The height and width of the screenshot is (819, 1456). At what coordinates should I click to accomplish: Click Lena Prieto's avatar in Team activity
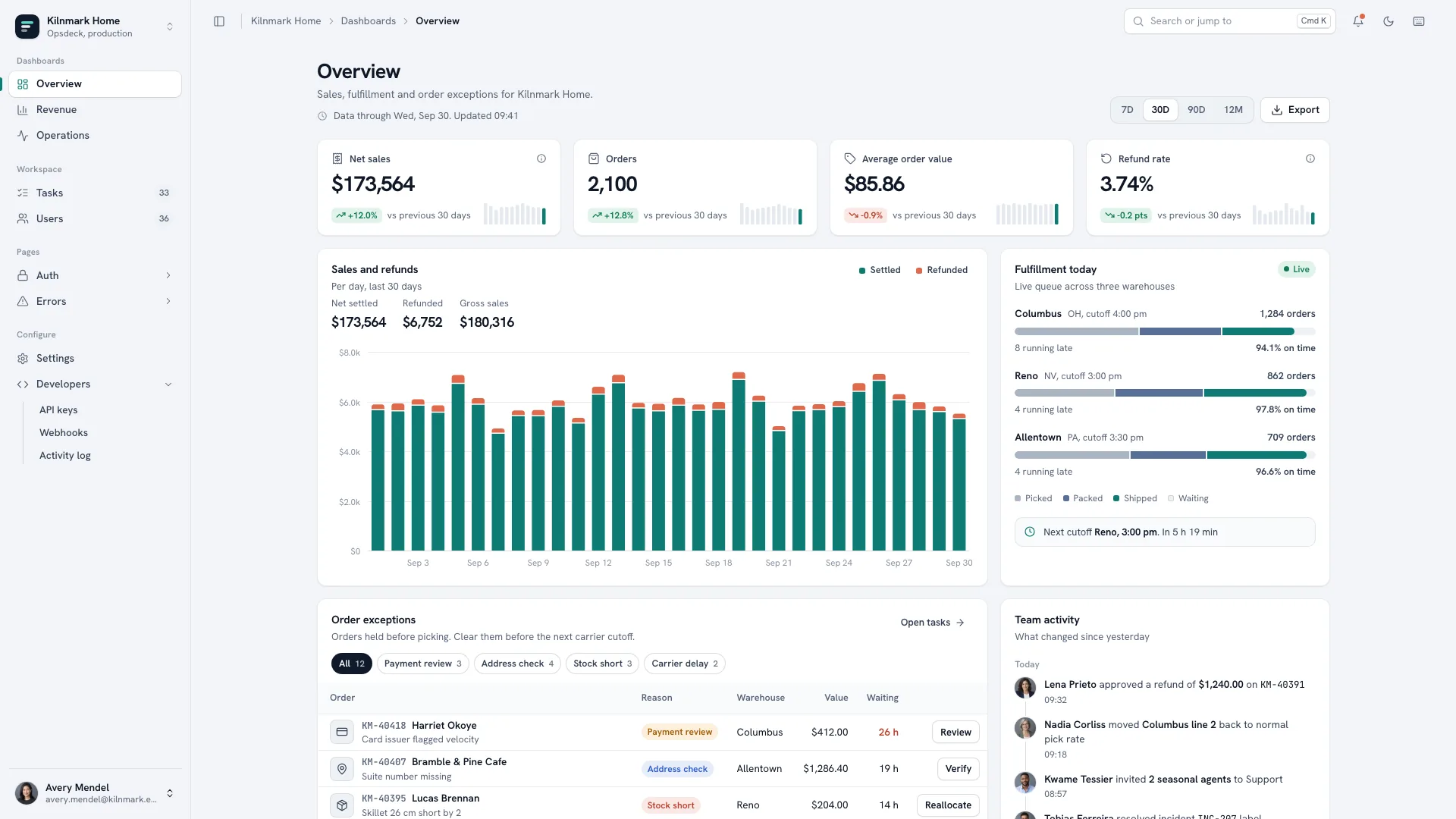coord(1025,688)
